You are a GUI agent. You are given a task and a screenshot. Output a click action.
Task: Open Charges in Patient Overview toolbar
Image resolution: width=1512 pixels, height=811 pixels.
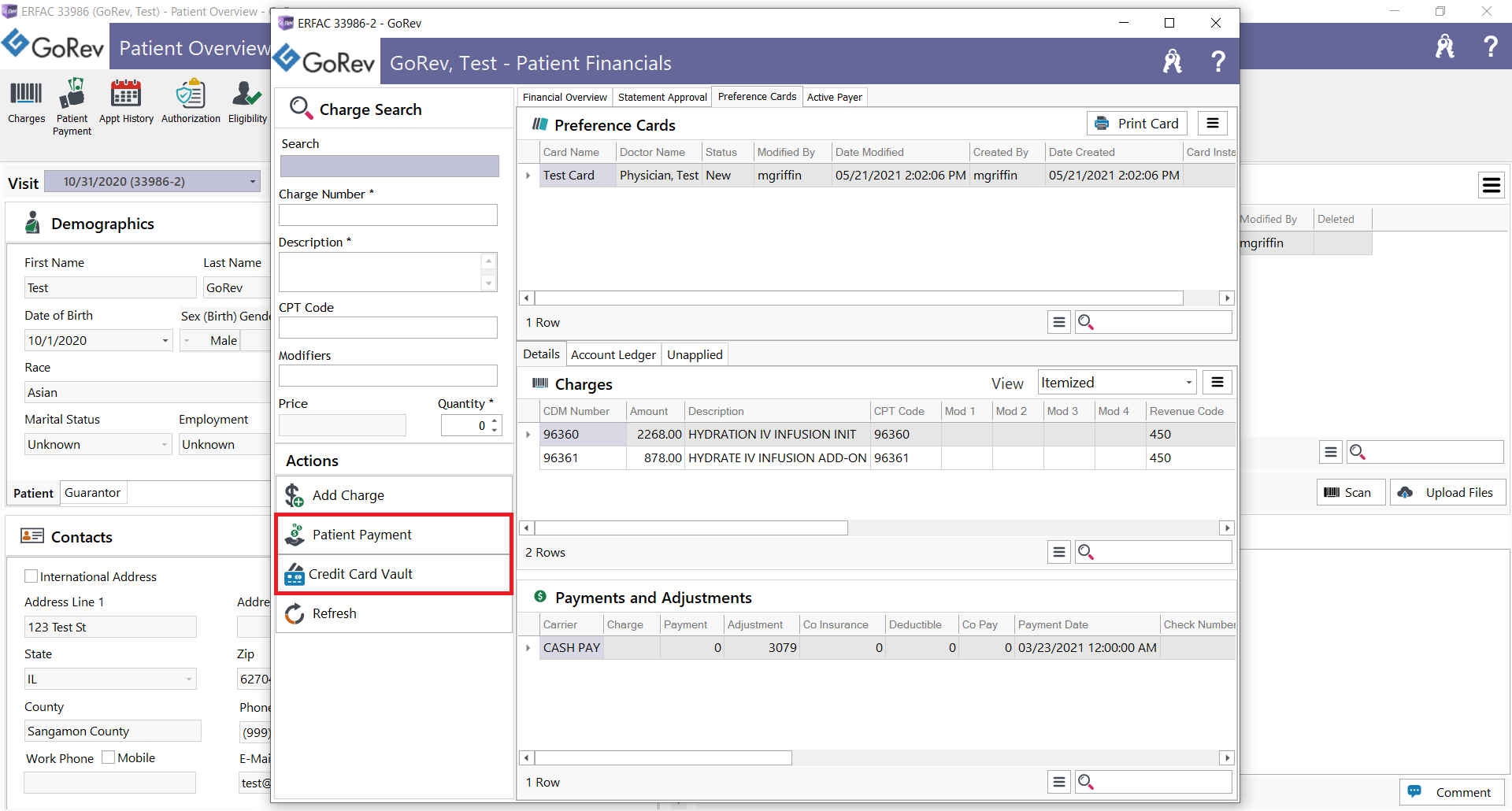click(26, 102)
